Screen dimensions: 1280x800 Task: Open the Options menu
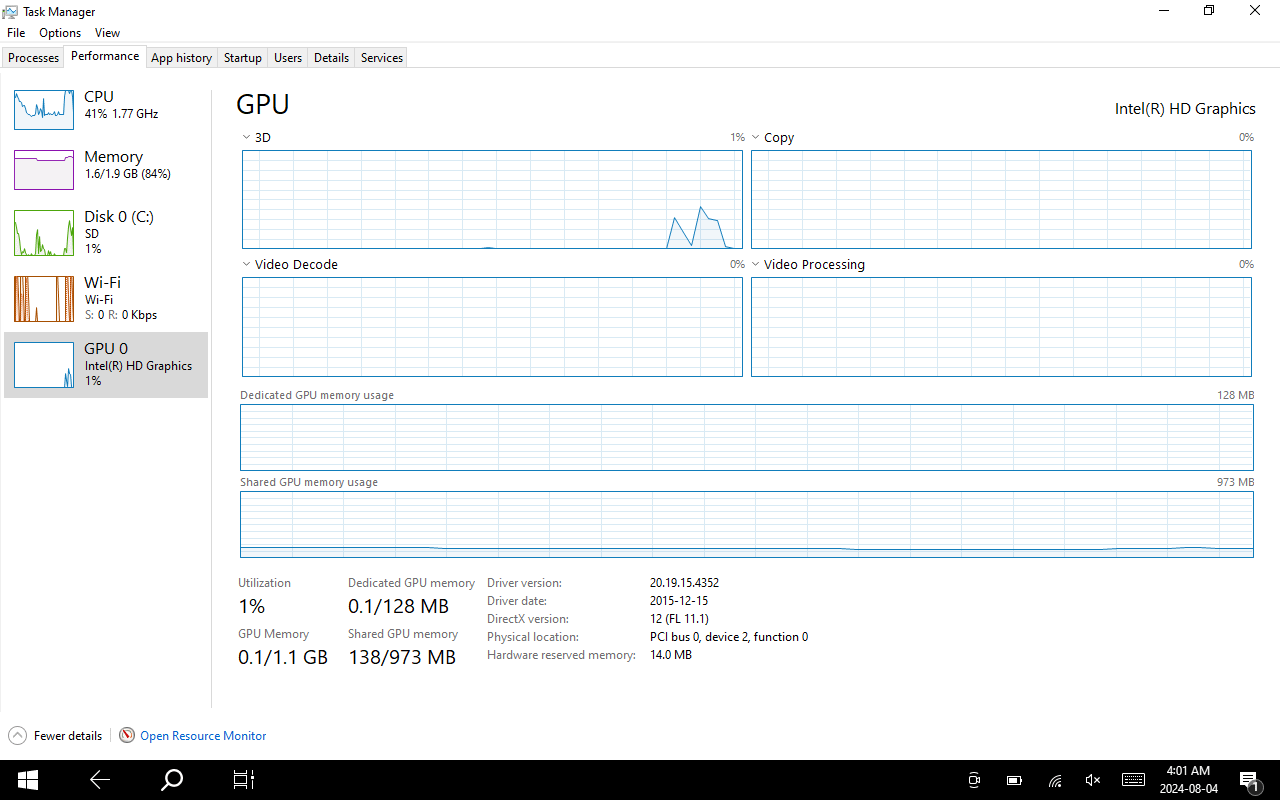click(x=60, y=33)
